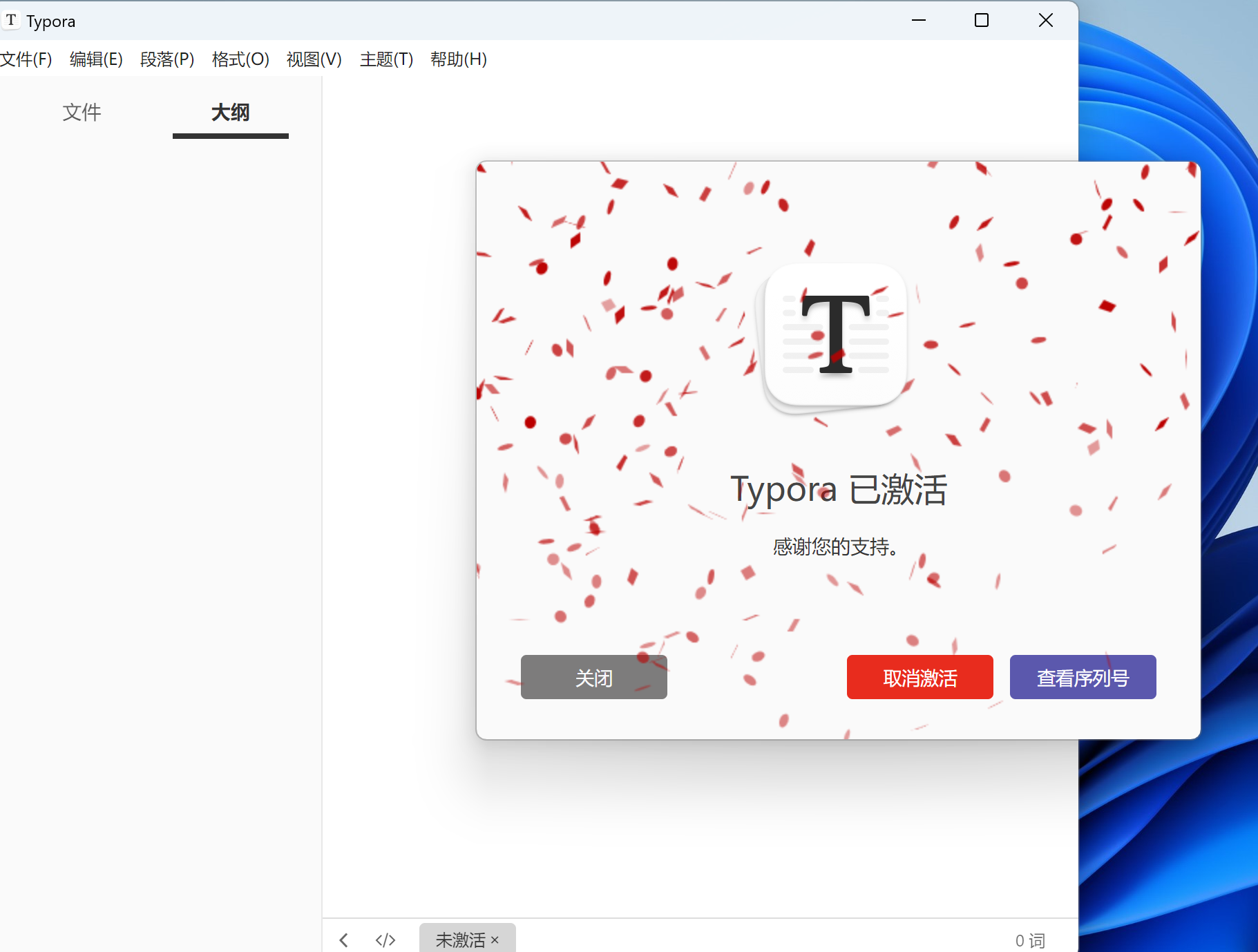
Task: Open the 主题(T) menu
Action: click(x=386, y=59)
